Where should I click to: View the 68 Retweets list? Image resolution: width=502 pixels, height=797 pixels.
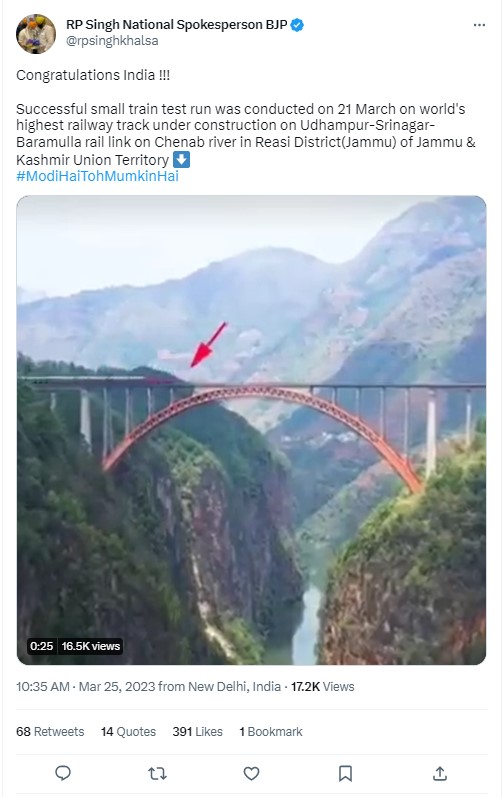[50, 731]
